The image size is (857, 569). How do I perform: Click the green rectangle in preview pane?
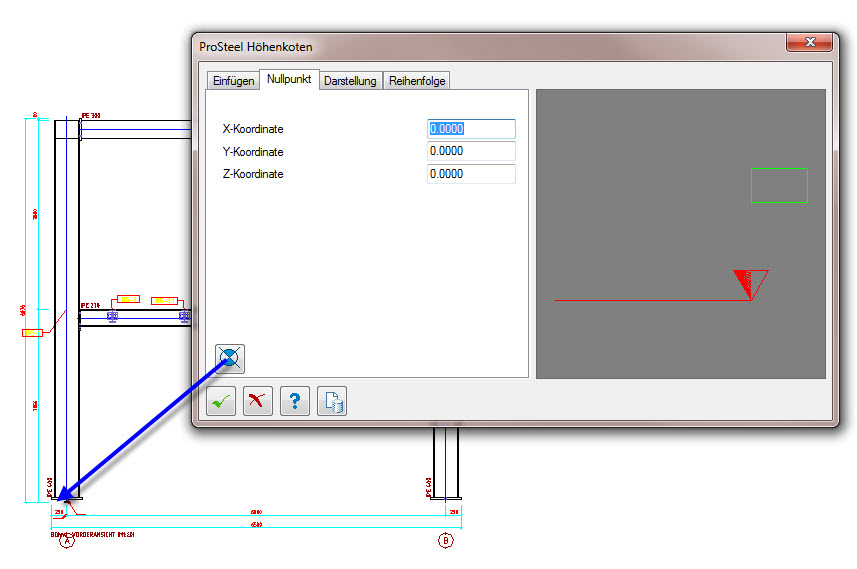779,185
